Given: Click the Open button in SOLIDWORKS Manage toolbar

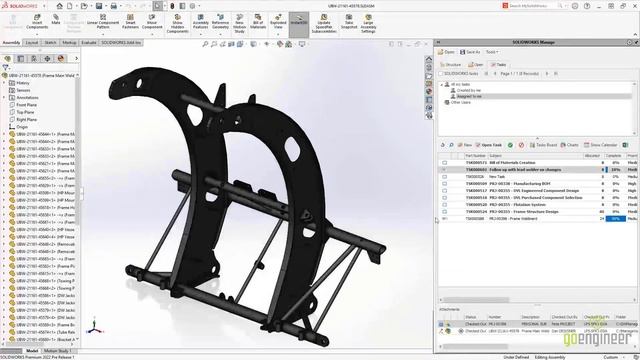Looking at the screenshot, I should tap(446, 52).
